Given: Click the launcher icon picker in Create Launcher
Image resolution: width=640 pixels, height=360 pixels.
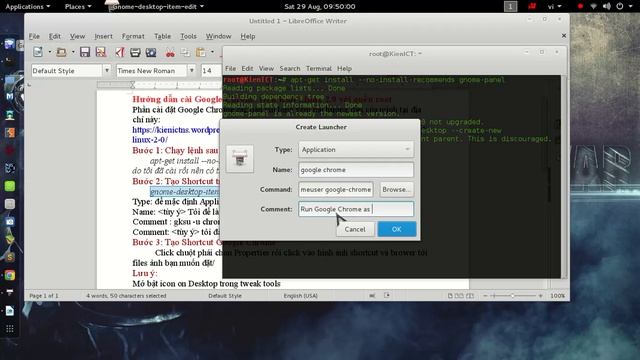Looking at the screenshot, I should (240, 159).
